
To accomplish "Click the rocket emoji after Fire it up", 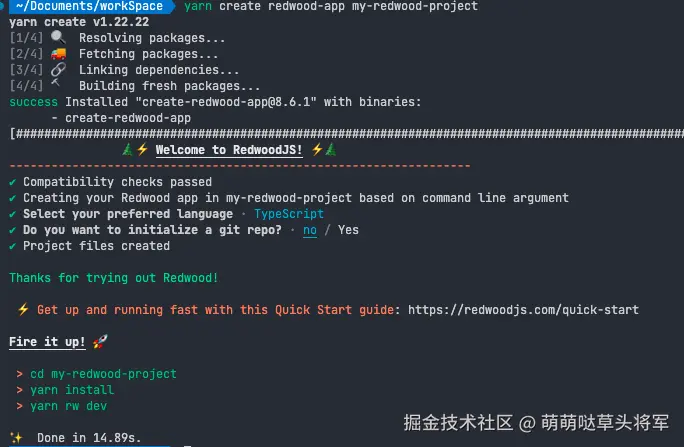I will 100,342.
